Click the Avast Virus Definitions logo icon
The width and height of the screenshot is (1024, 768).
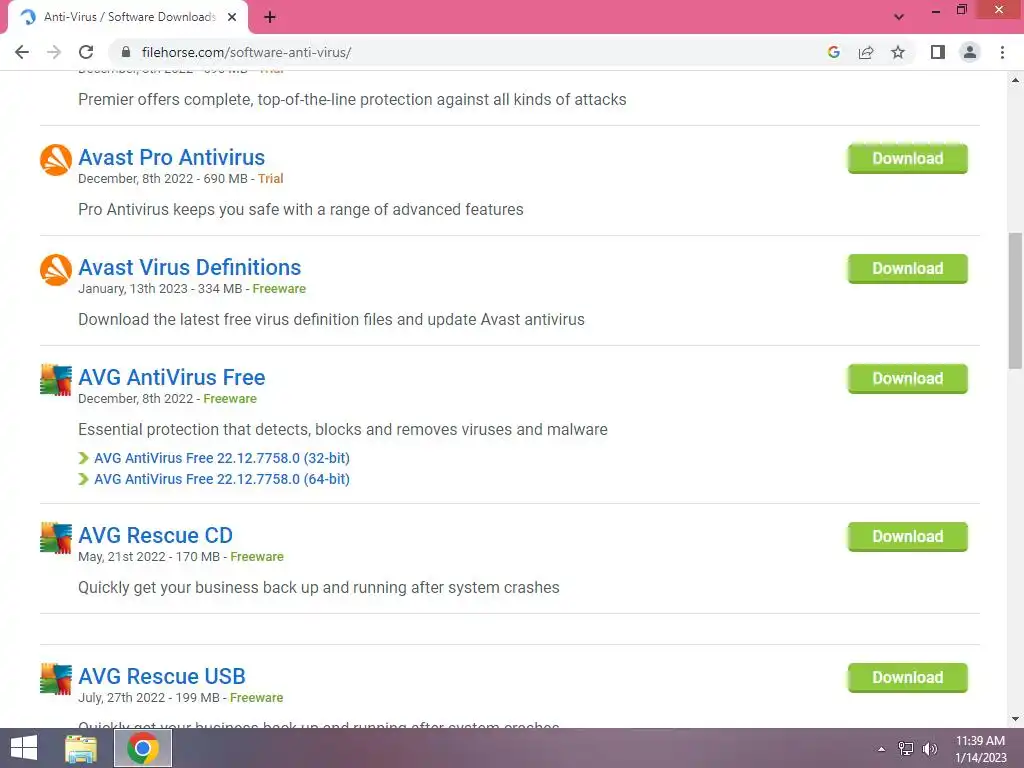tap(56, 270)
